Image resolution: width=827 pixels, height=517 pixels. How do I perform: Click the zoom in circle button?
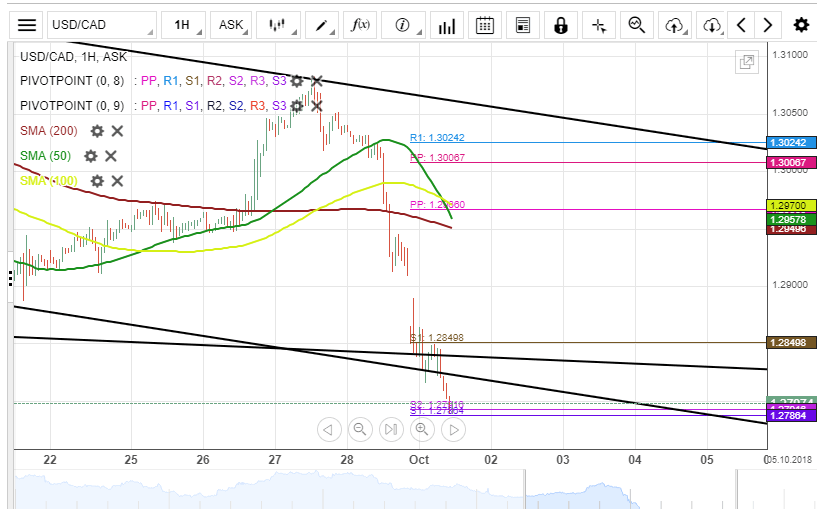(x=422, y=429)
